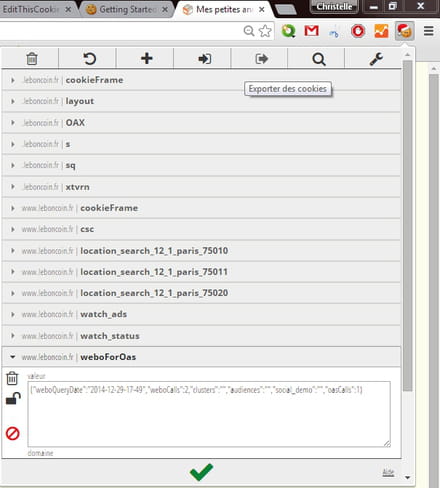This screenshot has height=488, width=440.
Task: Search cookies with magnifier toolbar icon
Action: (319, 59)
